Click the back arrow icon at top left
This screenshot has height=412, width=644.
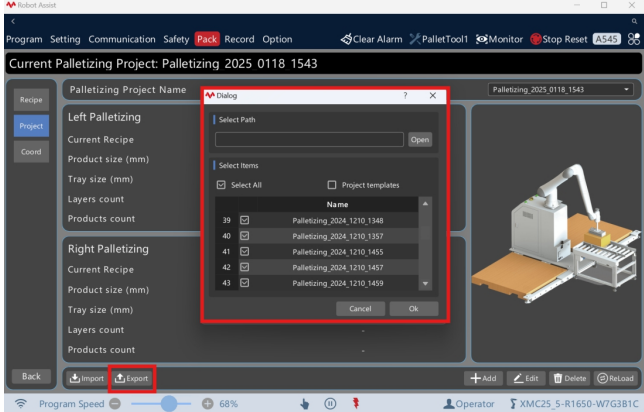pos(13,21)
